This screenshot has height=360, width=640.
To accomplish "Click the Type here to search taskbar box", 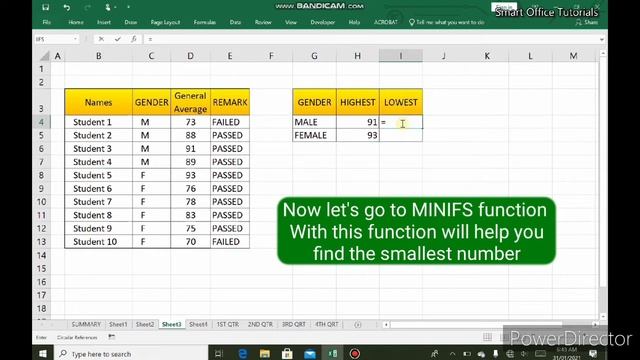I will pos(131,353).
